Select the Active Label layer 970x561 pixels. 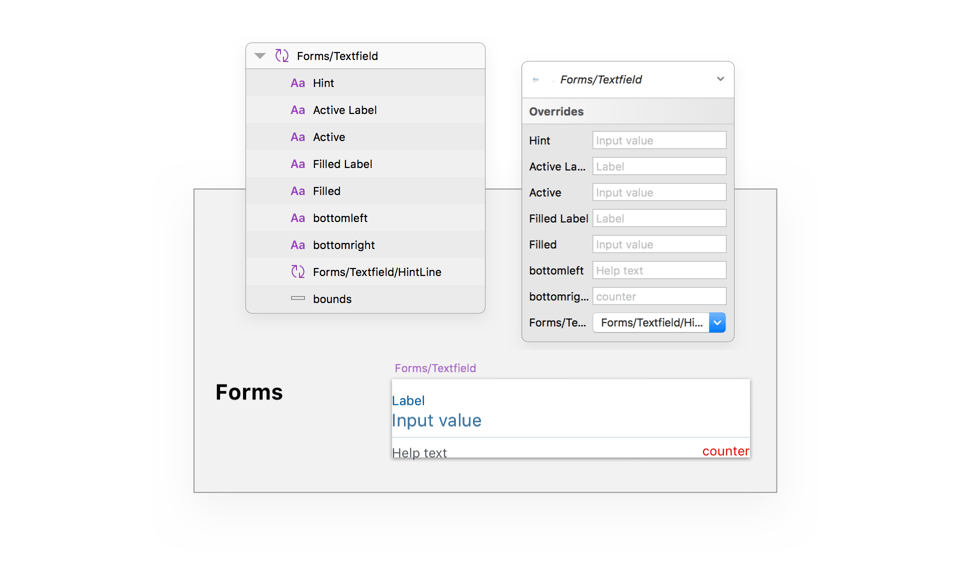(x=365, y=110)
